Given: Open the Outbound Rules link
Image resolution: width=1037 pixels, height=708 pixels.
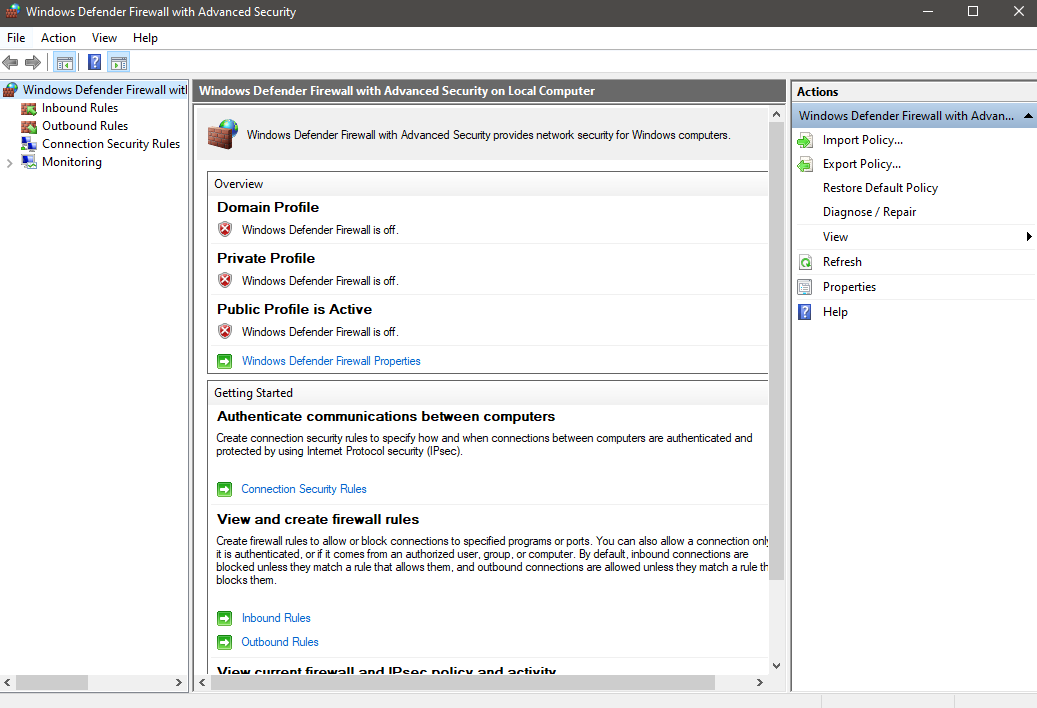Looking at the screenshot, I should point(280,642).
